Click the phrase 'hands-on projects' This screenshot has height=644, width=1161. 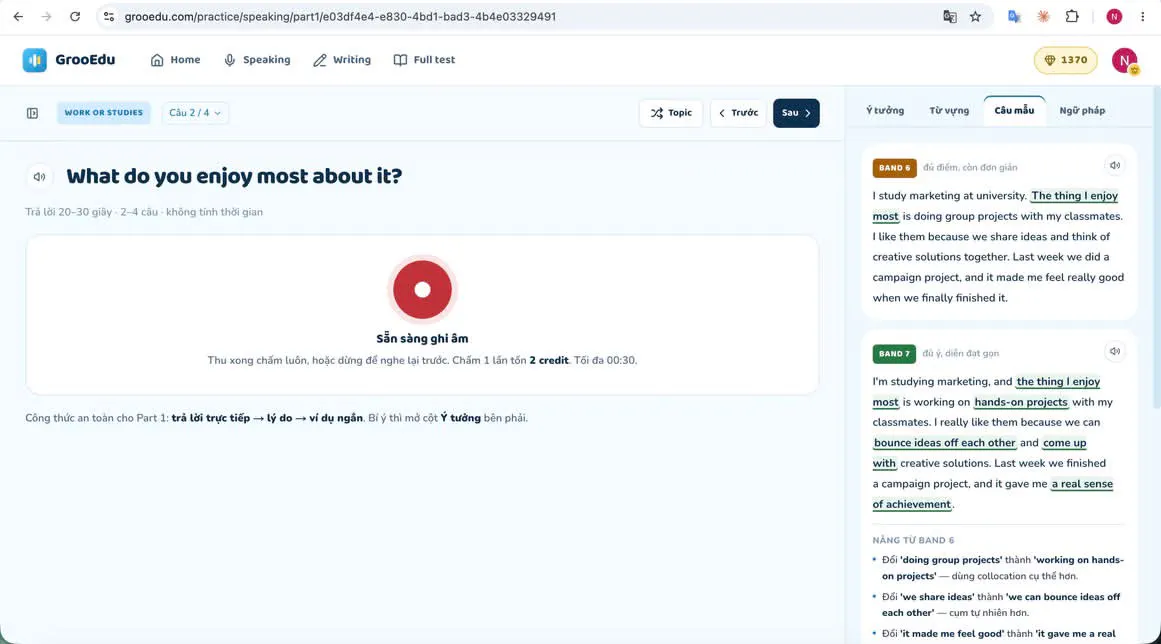pyautogui.click(x=1021, y=402)
